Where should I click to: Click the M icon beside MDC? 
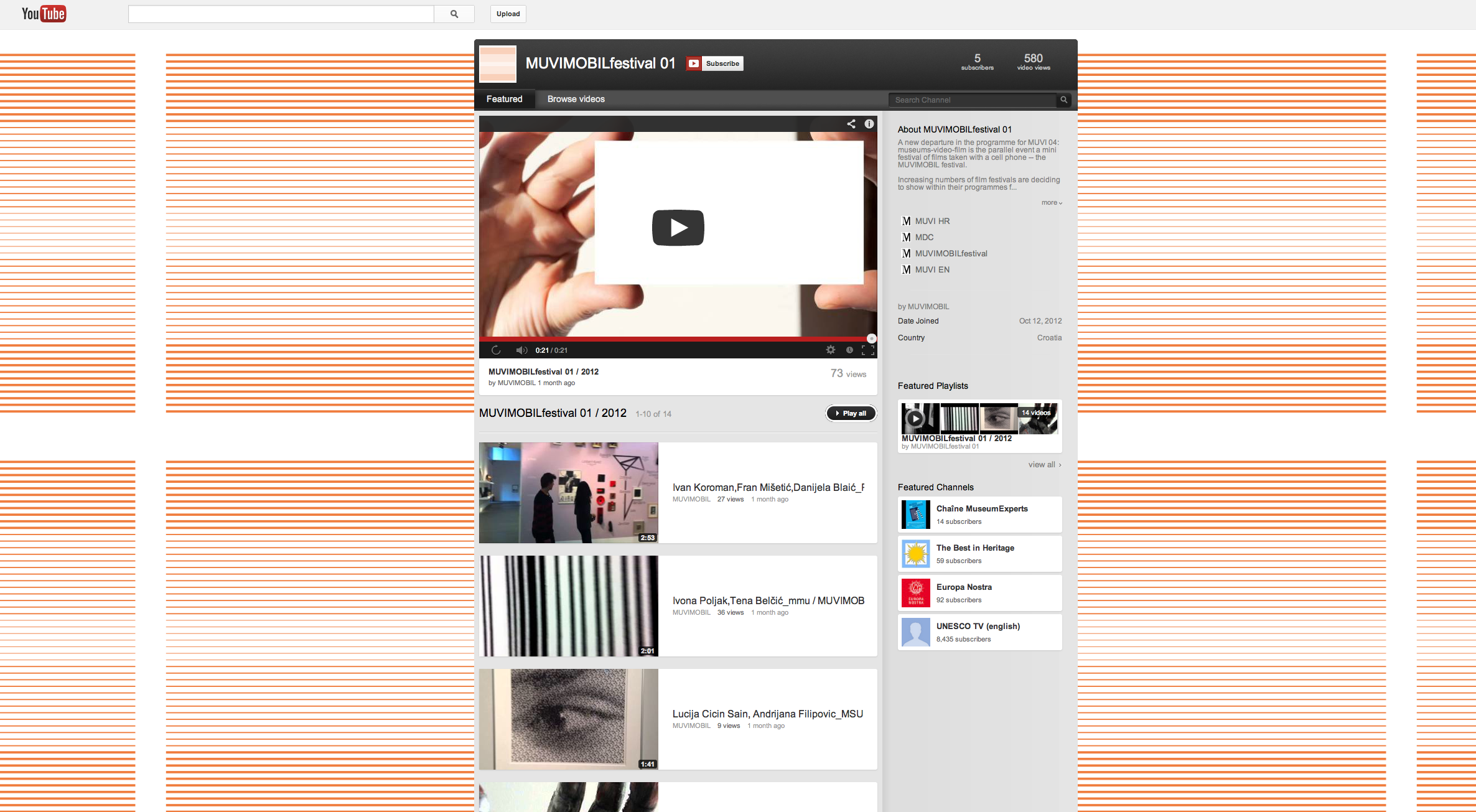click(906, 237)
